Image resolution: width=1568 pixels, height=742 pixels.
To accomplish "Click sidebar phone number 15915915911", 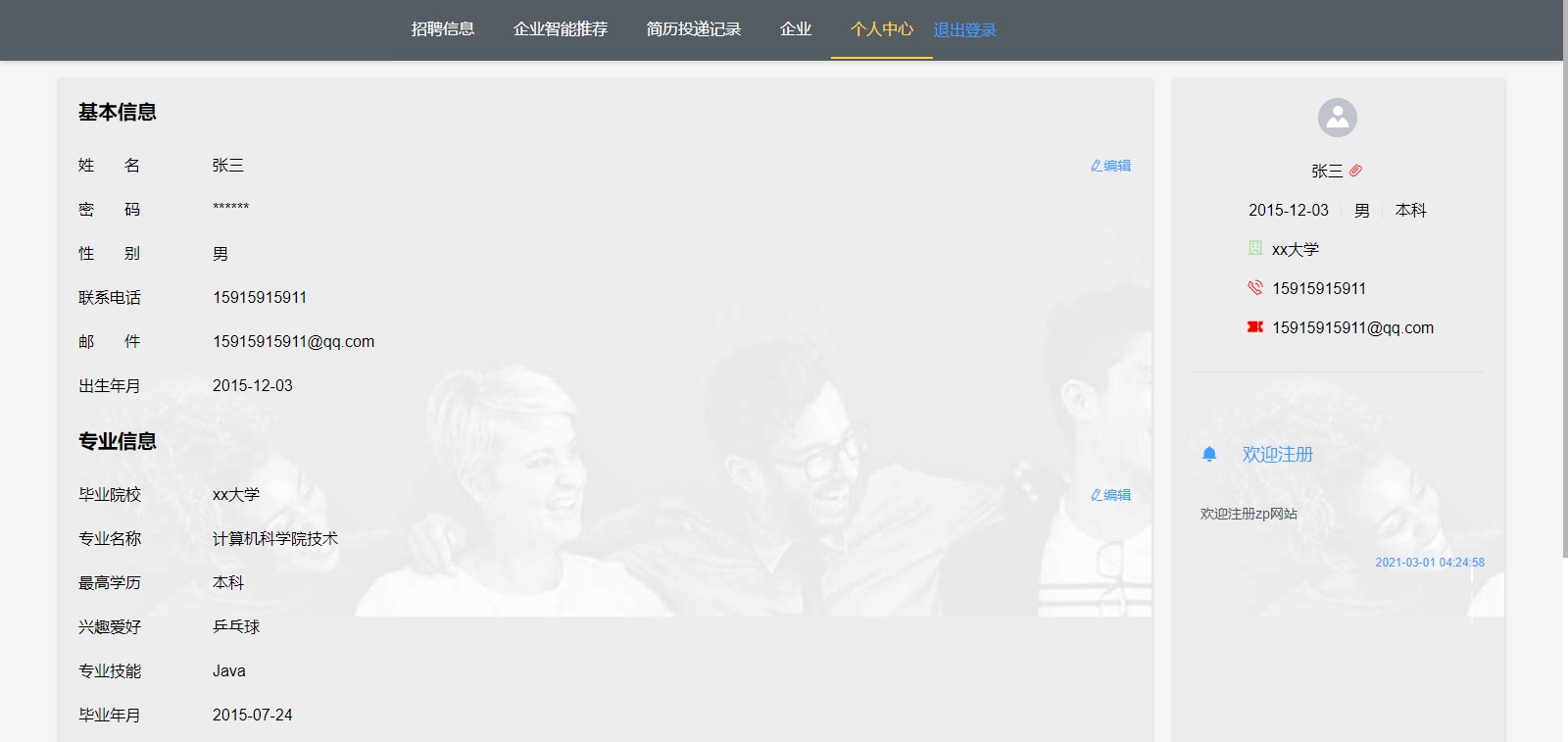I will click(x=1319, y=288).
